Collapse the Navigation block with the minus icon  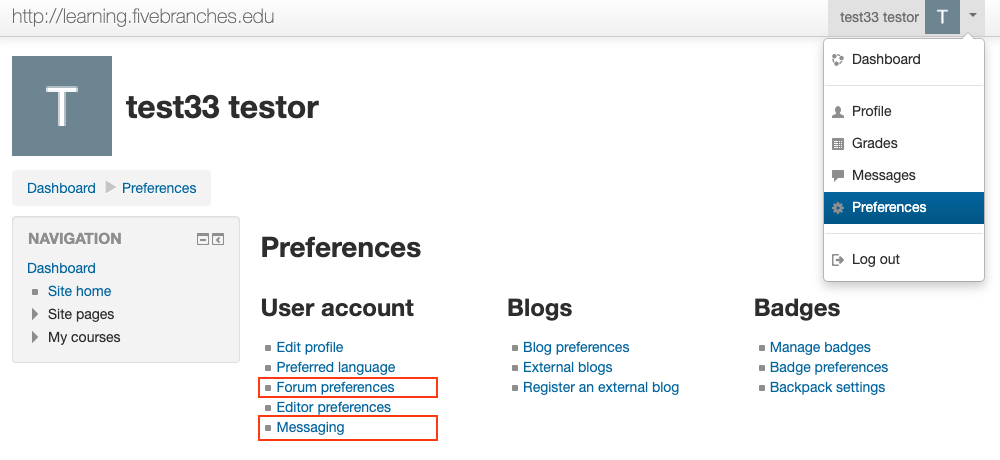click(203, 240)
